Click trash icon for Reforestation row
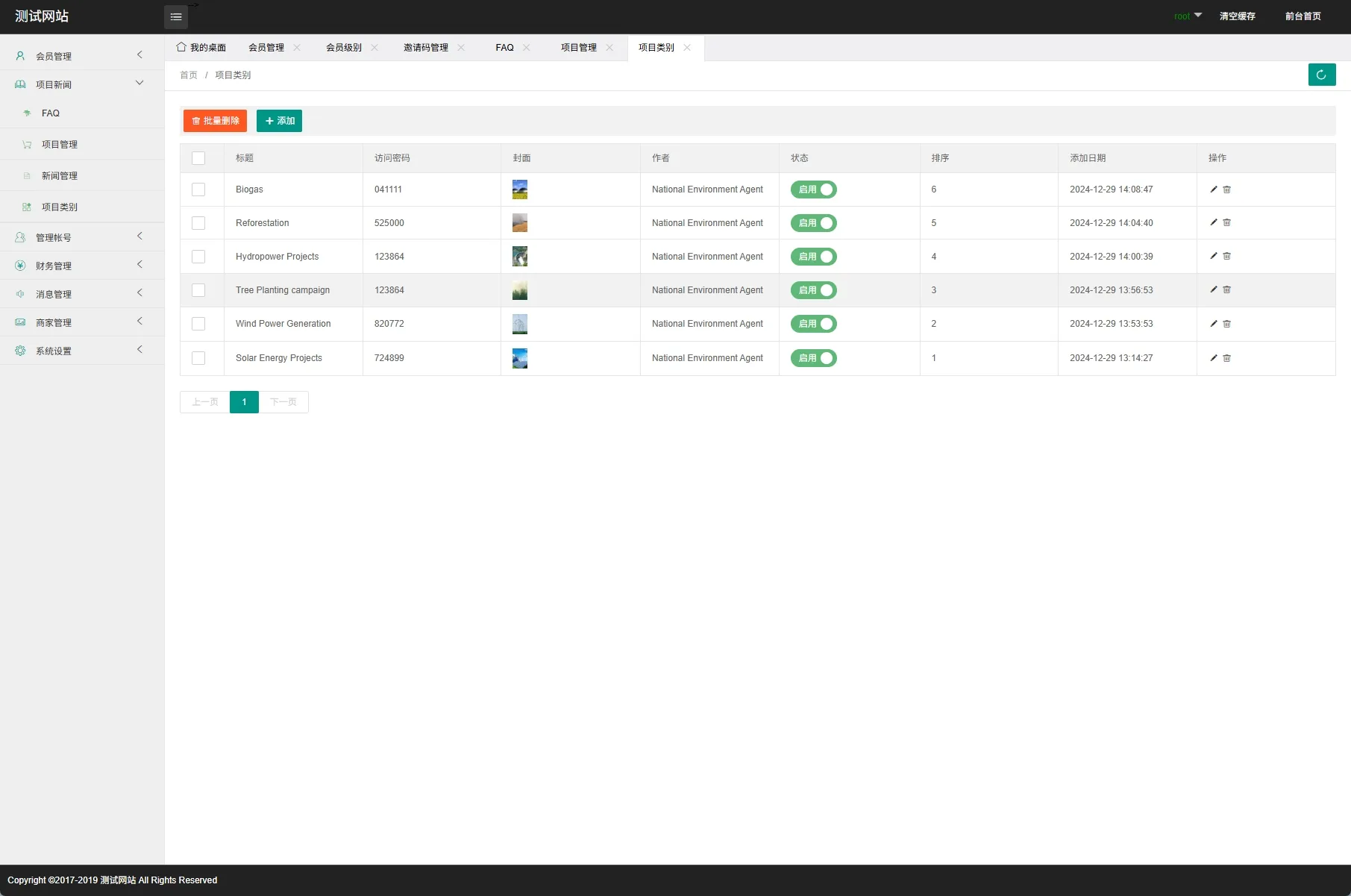Viewport: 1351px width, 896px height. [1226, 223]
